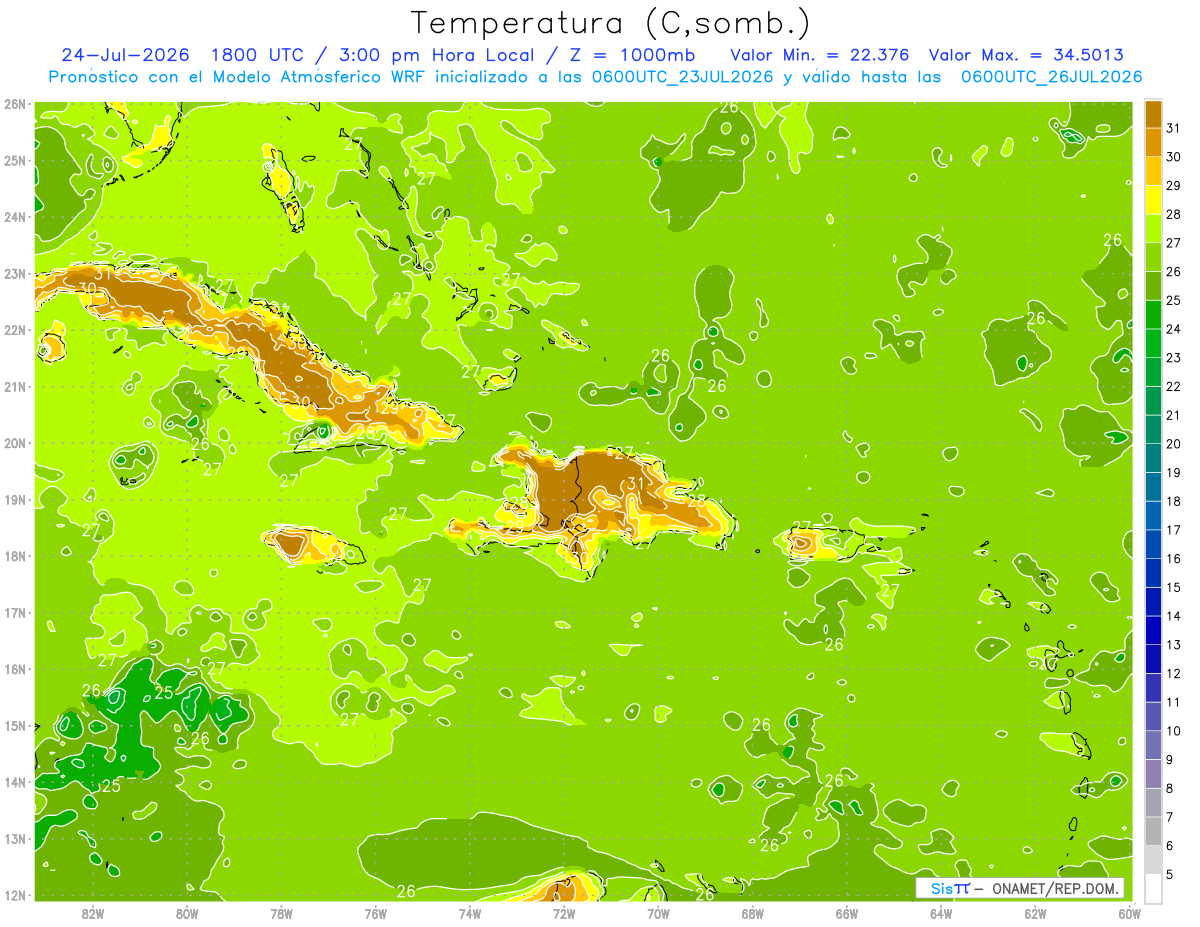Select the date '24-Jul-2026' in header
1200x927 pixels.
coord(125,55)
